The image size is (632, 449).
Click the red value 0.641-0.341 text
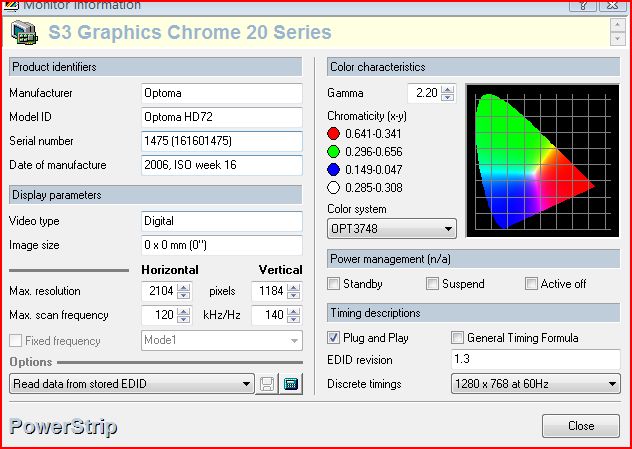(x=373, y=134)
